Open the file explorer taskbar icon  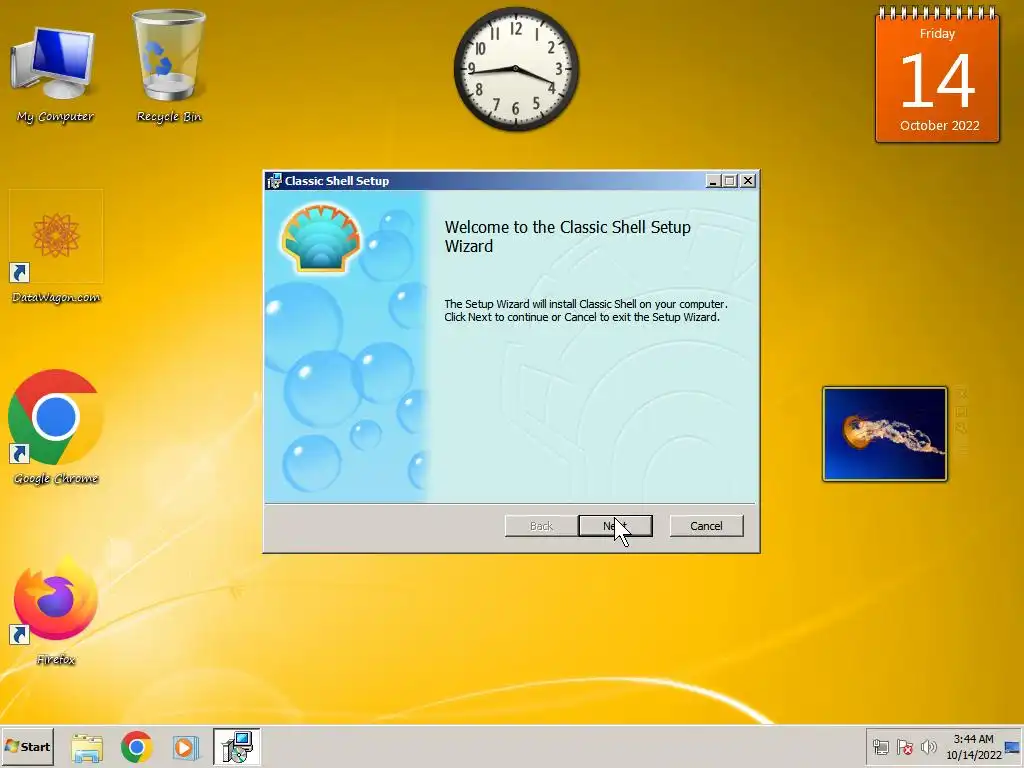click(x=87, y=747)
